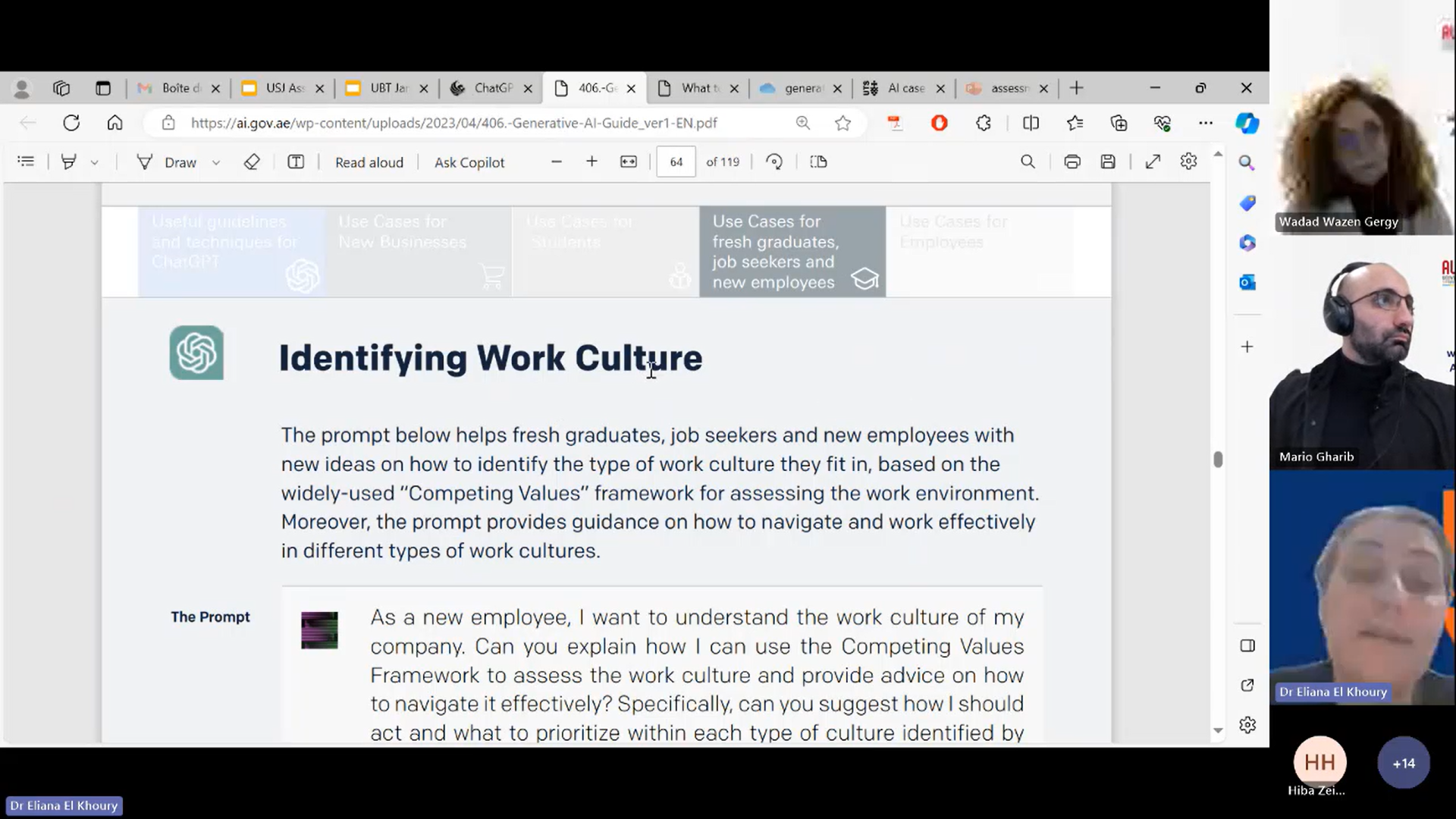Print the PDF document
The height and width of the screenshot is (819, 1456).
[x=1072, y=162]
